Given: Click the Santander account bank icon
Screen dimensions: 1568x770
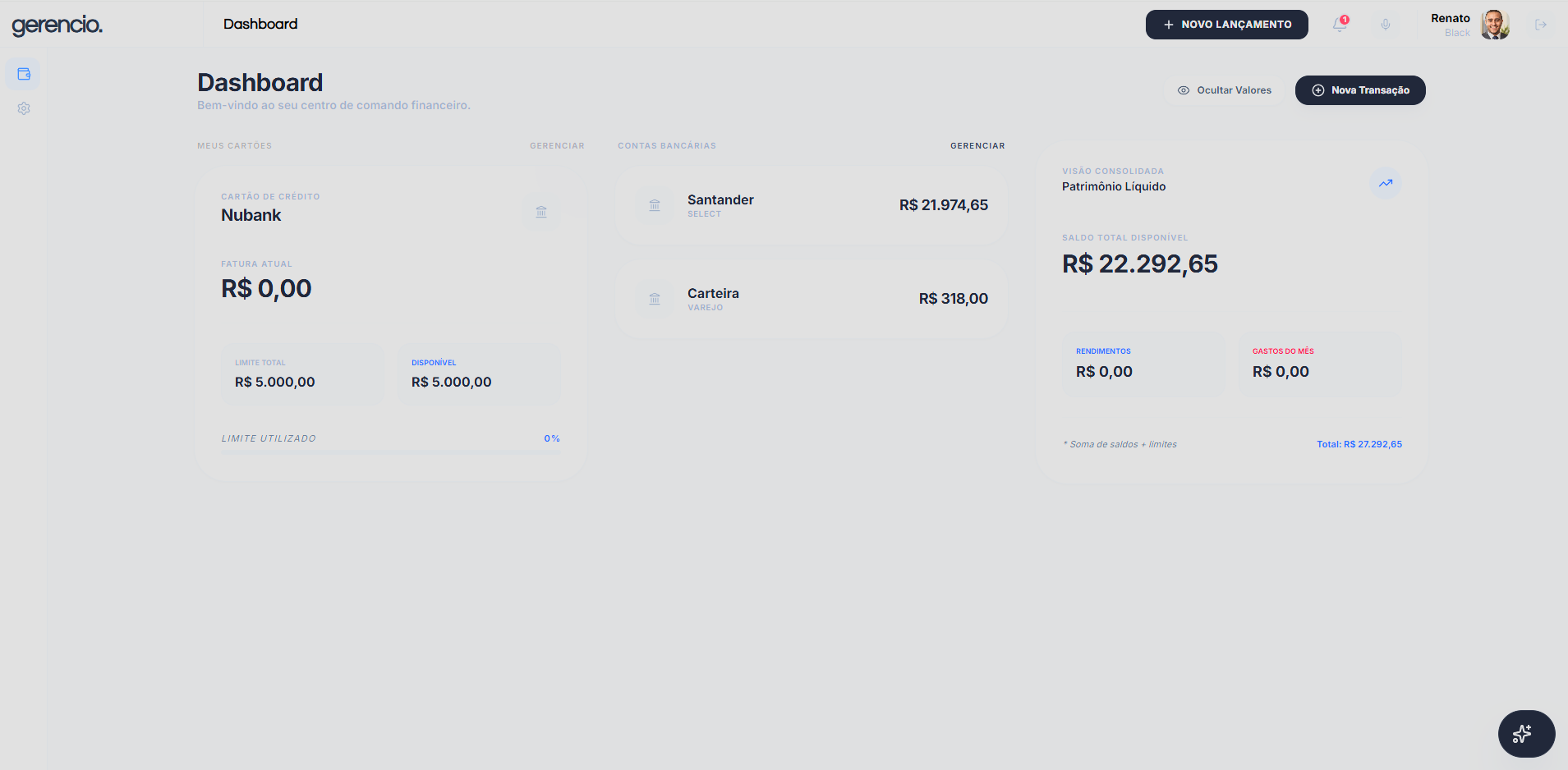Looking at the screenshot, I should 655,205.
